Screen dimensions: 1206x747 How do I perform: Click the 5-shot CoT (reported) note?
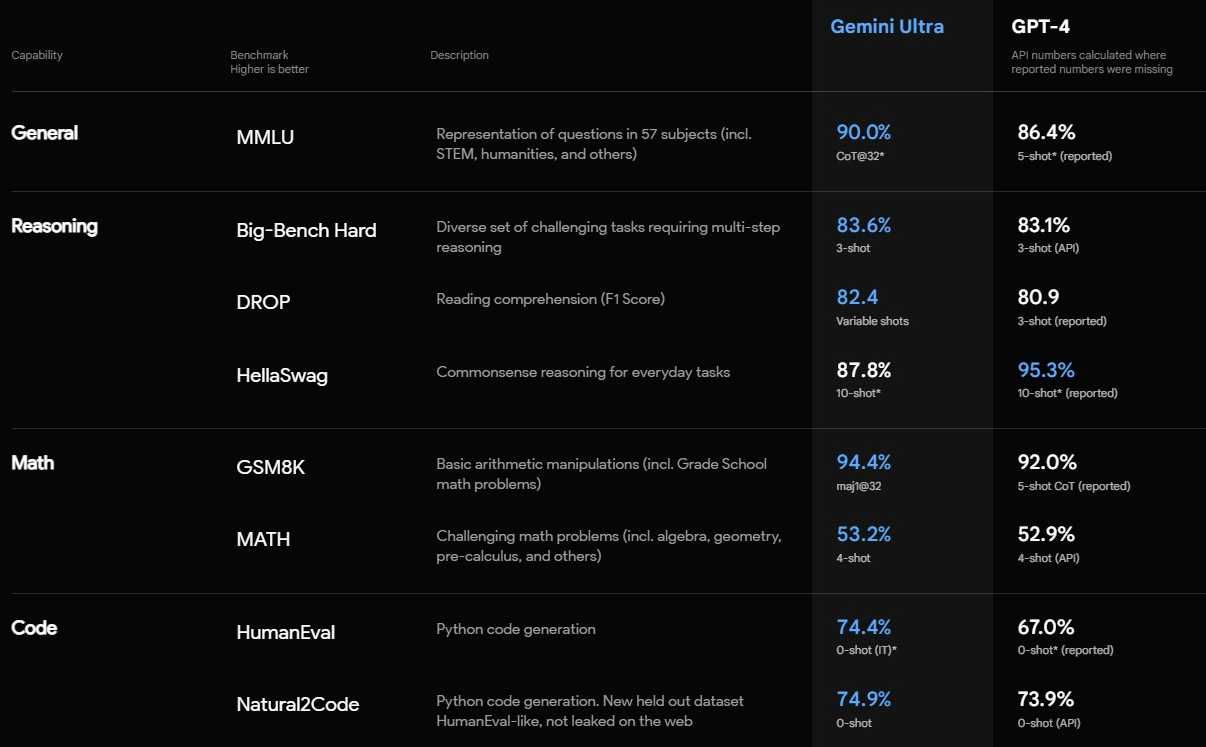coord(1074,486)
